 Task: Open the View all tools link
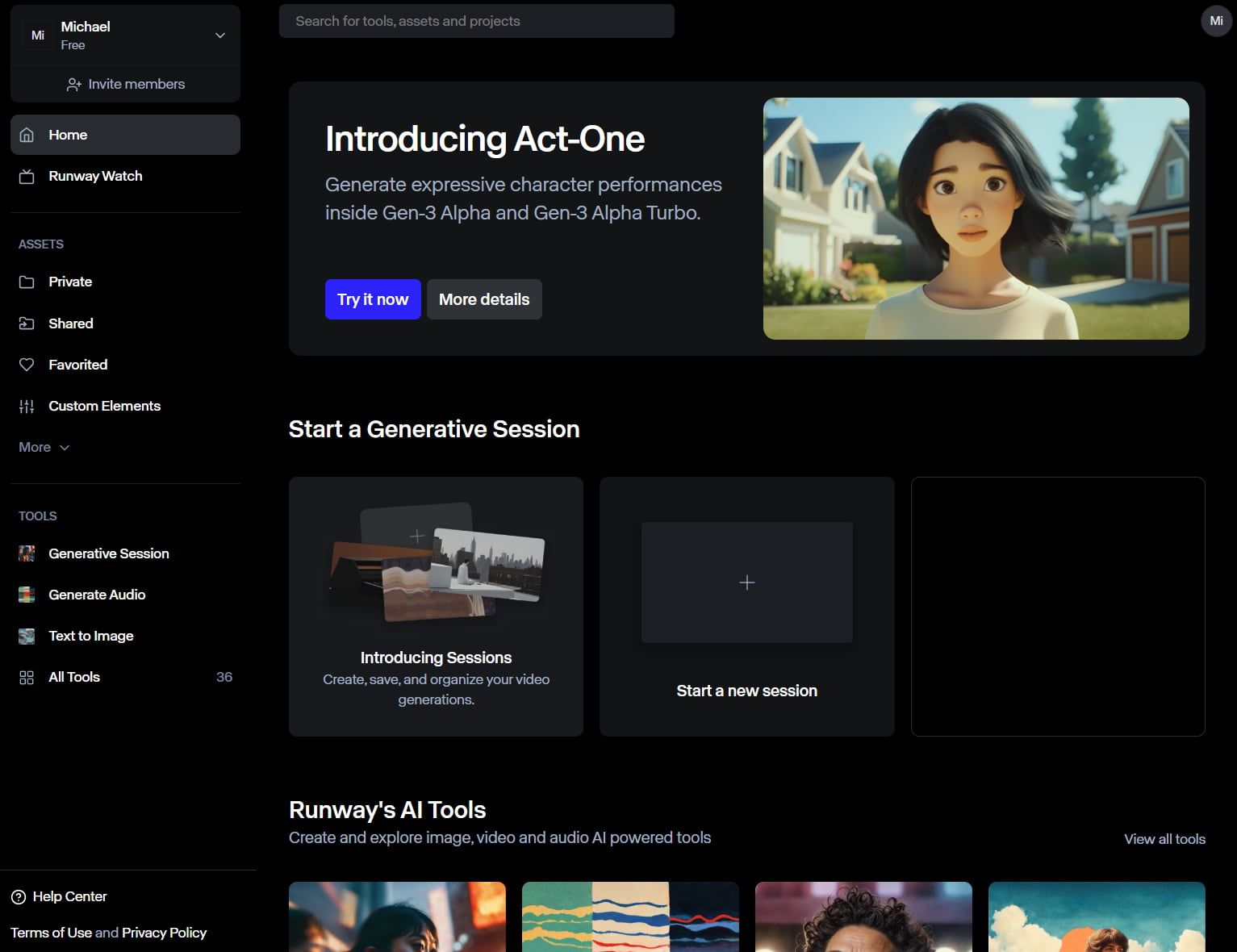point(1164,839)
